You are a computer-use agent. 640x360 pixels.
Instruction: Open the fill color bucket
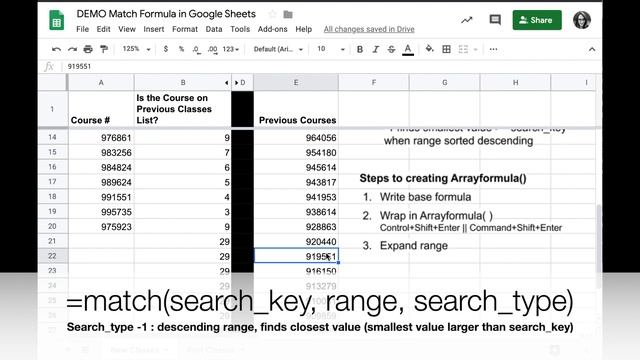tap(429, 49)
